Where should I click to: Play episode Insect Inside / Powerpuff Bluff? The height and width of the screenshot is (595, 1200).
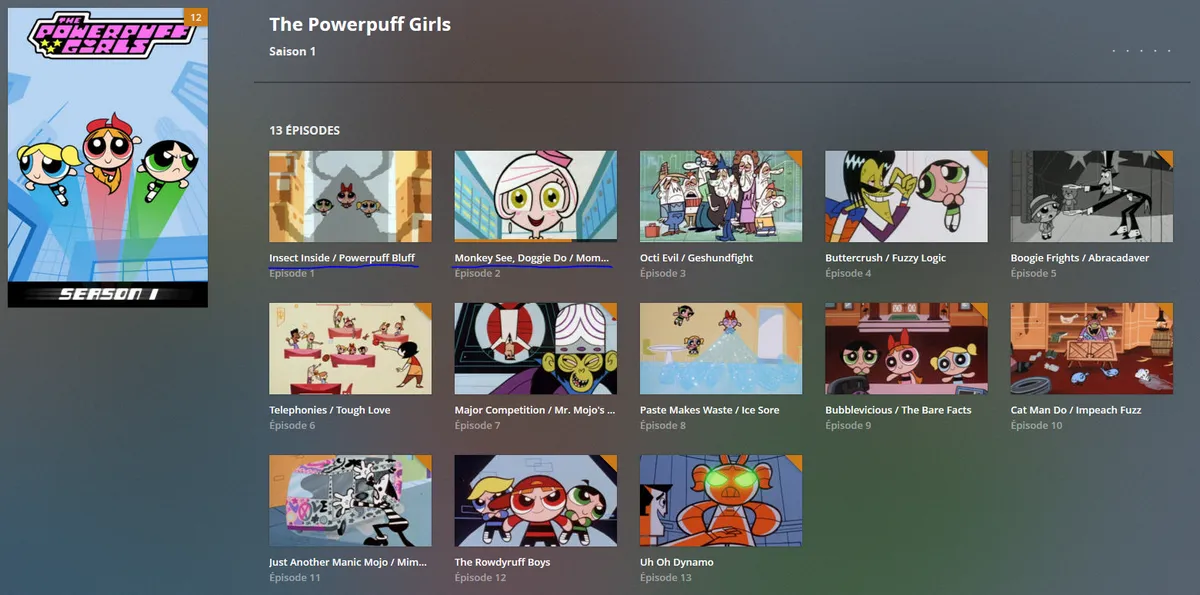350,195
